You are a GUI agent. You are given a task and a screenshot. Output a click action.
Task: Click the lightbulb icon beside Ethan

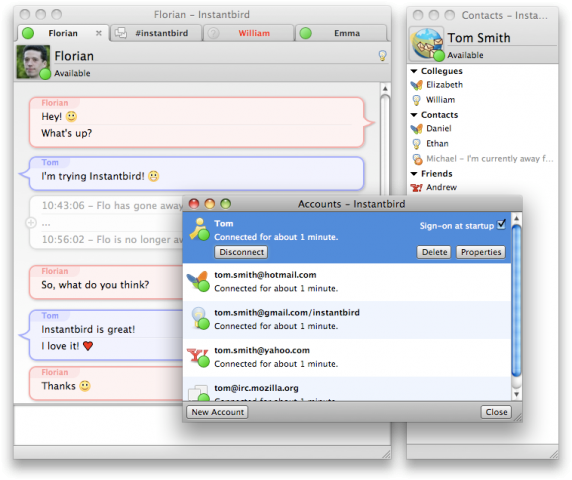click(416, 144)
